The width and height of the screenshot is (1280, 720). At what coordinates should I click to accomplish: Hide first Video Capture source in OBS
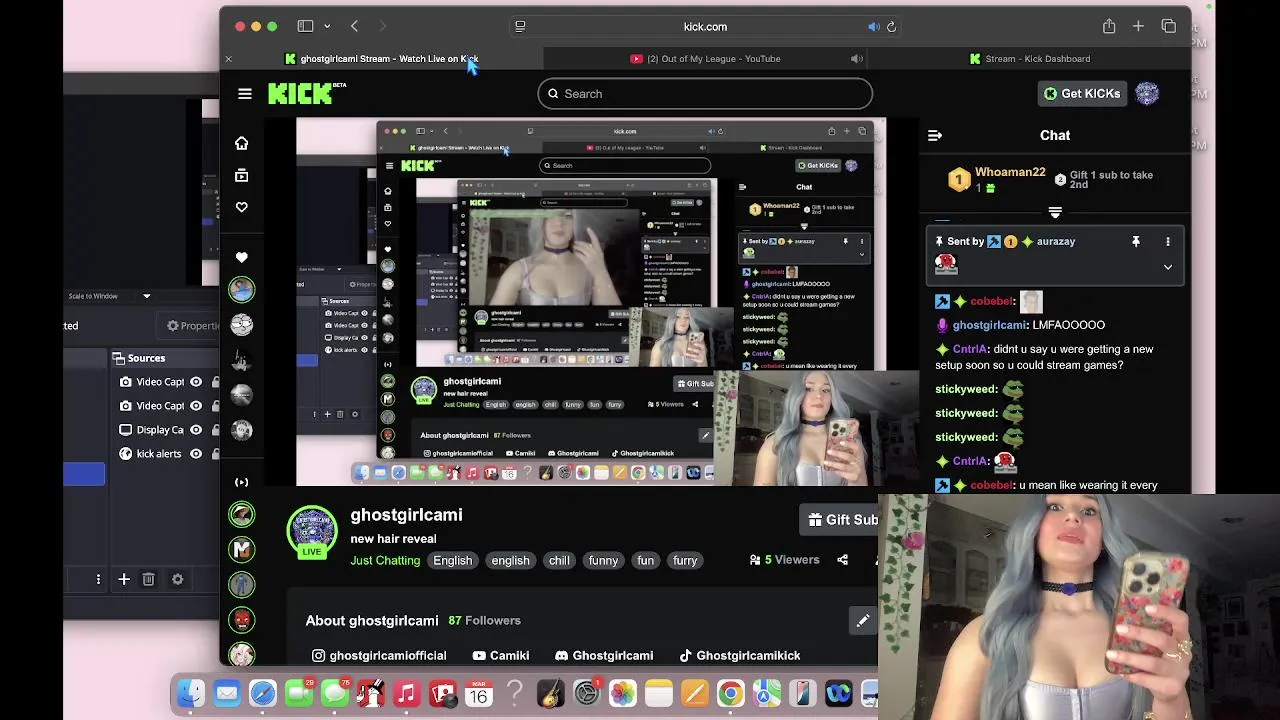pyautogui.click(x=196, y=382)
